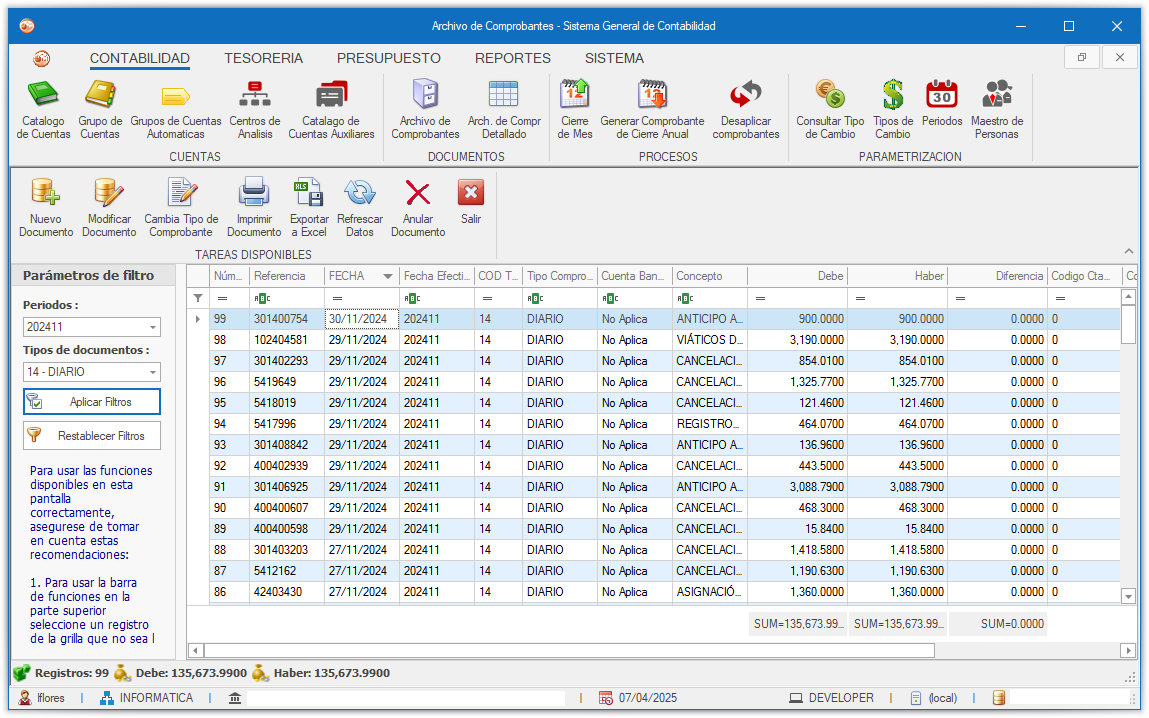Create a Nuevo Documento
1149x718 pixels.
[x=46, y=208]
